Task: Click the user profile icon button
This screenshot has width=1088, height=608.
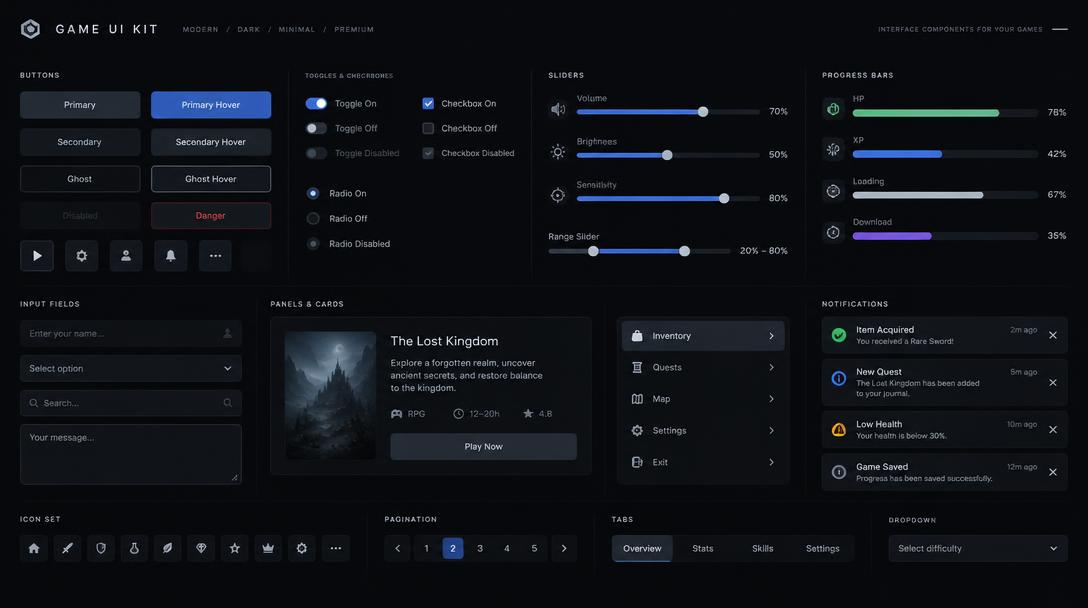Action: coord(126,255)
